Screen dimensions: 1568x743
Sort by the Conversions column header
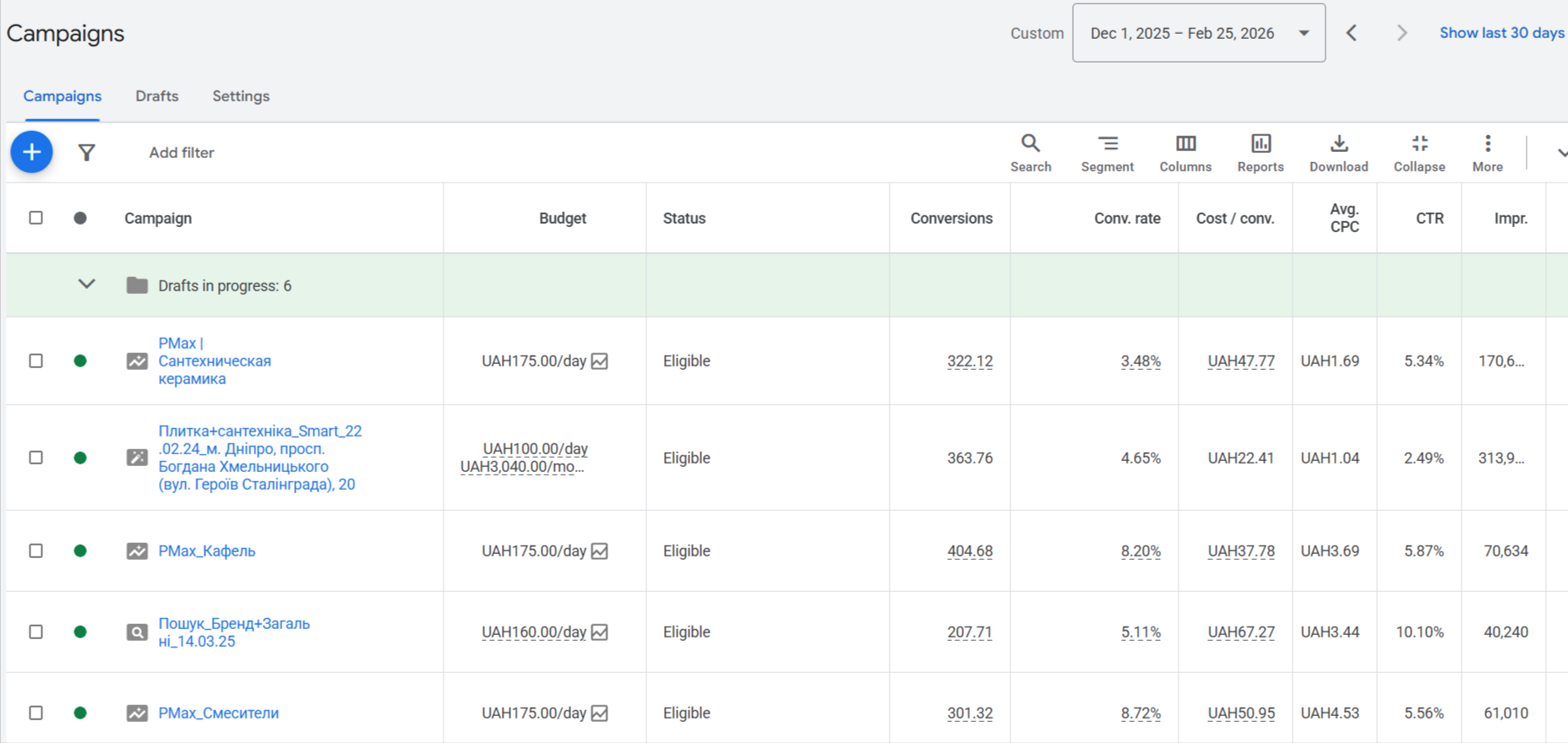951,218
